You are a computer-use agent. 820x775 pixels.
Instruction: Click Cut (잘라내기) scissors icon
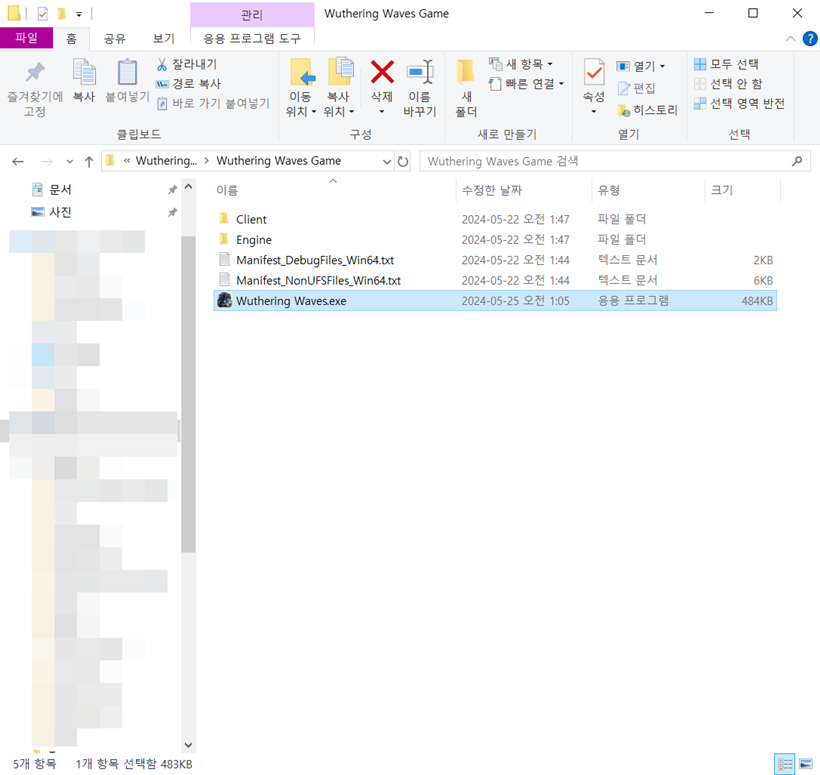162,64
